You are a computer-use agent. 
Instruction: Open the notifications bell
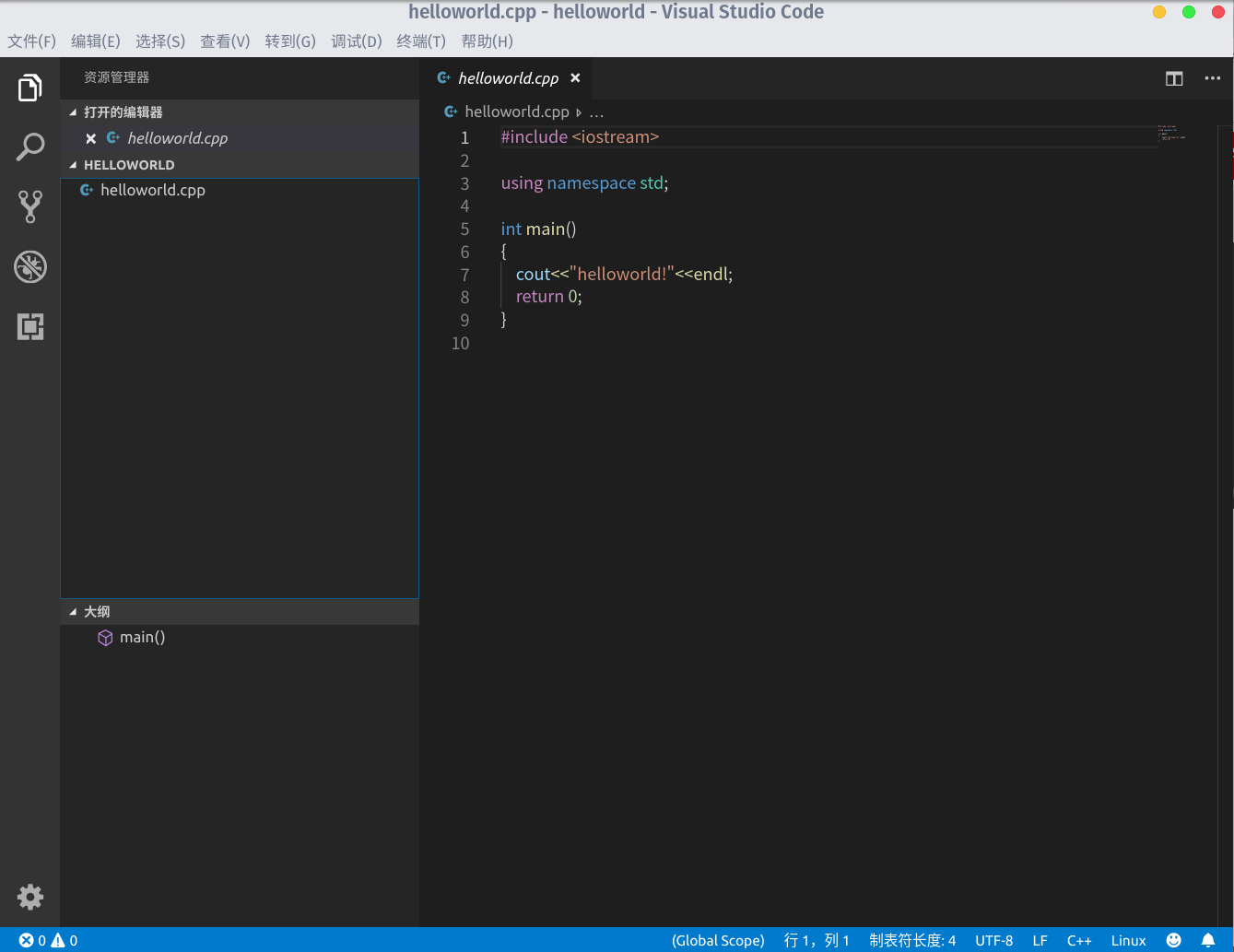click(x=1208, y=940)
